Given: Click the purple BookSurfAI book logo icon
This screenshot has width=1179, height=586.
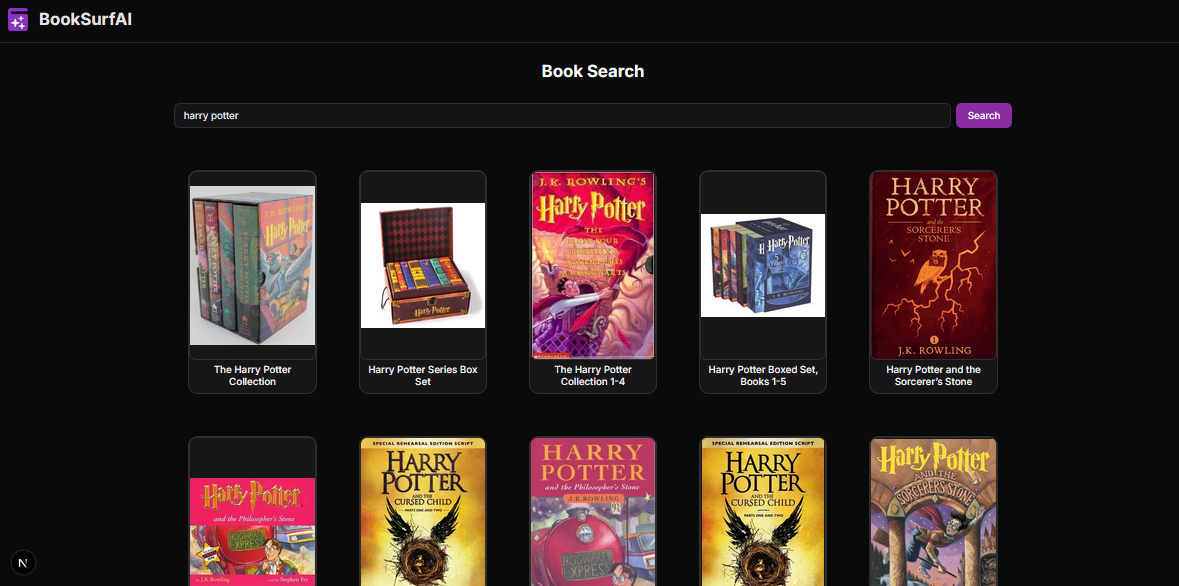Looking at the screenshot, I should coord(17,18).
